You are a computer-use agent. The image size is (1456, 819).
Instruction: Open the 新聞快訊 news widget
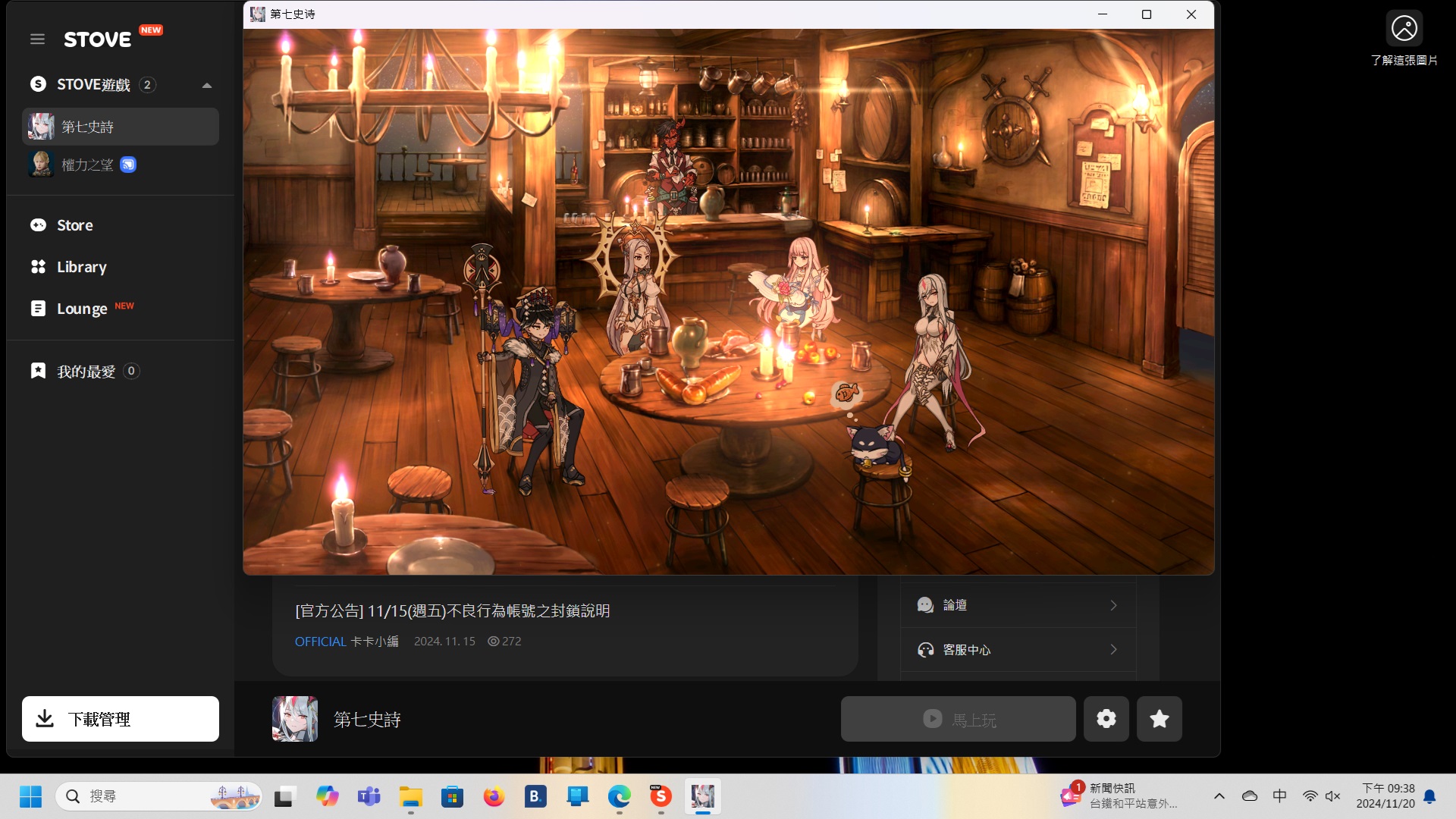1119,796
